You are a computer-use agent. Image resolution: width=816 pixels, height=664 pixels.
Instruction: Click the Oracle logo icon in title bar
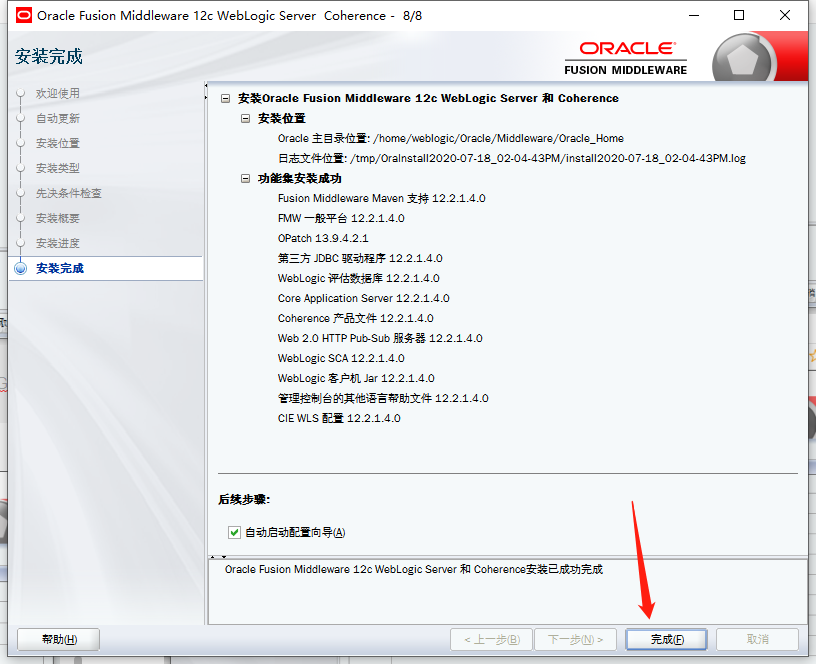pyautogui.click(x=24, y=16)
